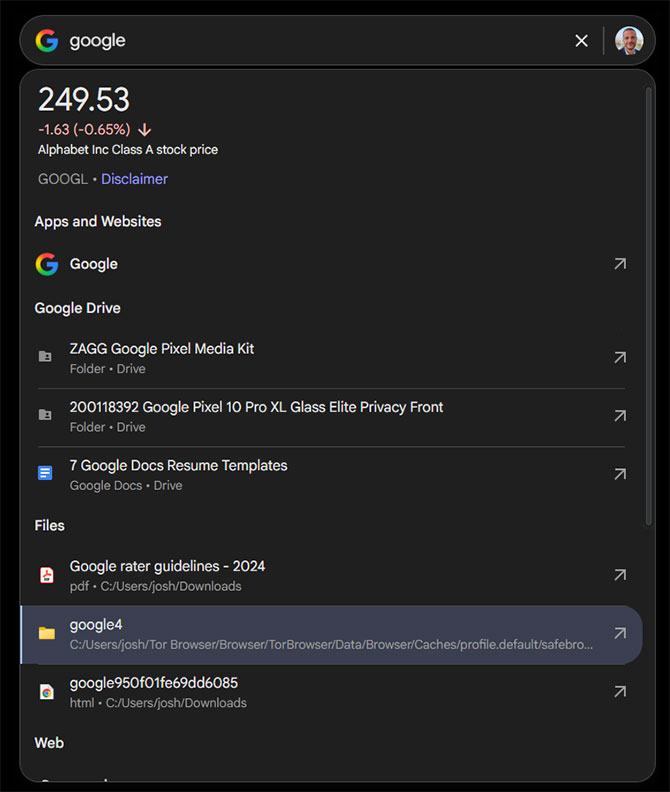Click the -1.63 (-0.65%) change value
The height and width of the screenshot is (792, 670).
(84, 130)
